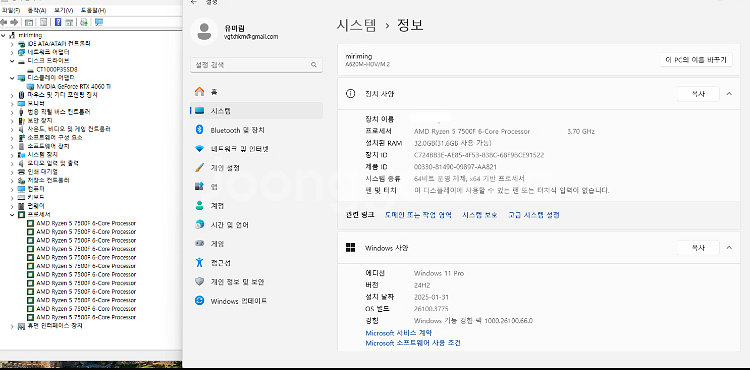
Task: Select 보안 장치 category in Device Manager
Action: coord(40,120)
